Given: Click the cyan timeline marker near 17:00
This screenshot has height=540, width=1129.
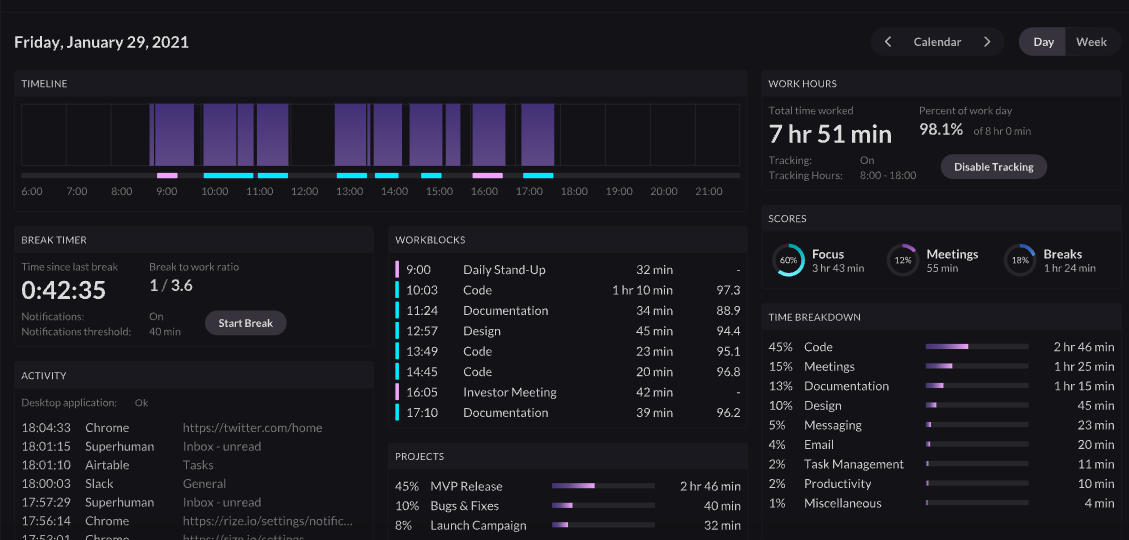Looking at the screenshot, I should (538, 176).
